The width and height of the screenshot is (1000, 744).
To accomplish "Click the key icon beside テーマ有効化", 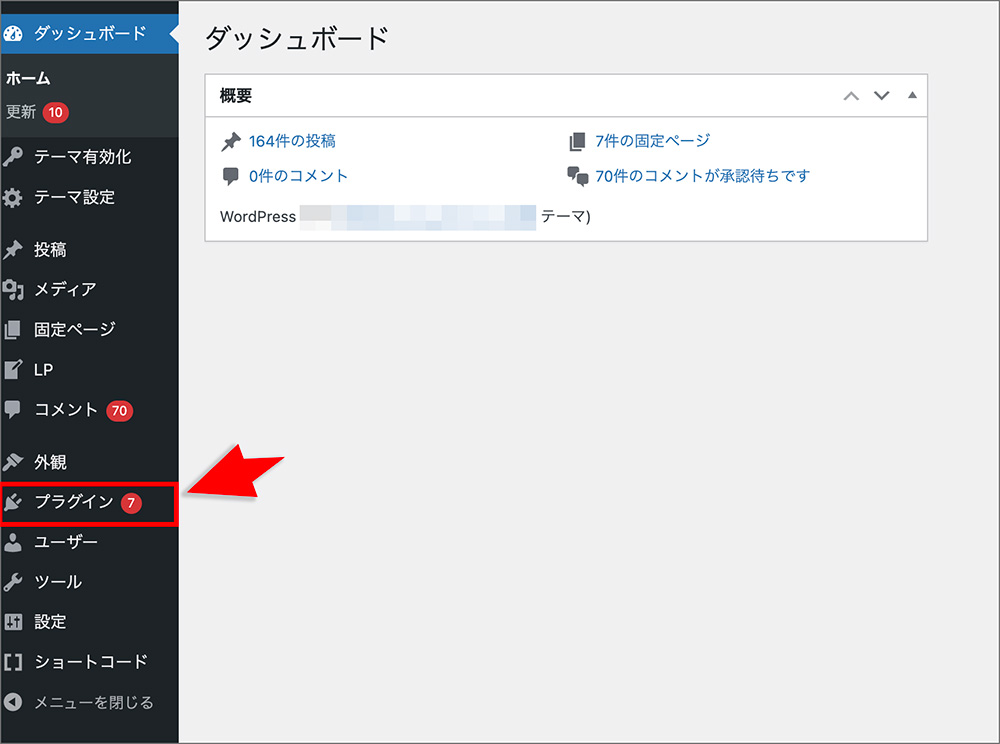I will pyautogui.click(x=13, y=157).
